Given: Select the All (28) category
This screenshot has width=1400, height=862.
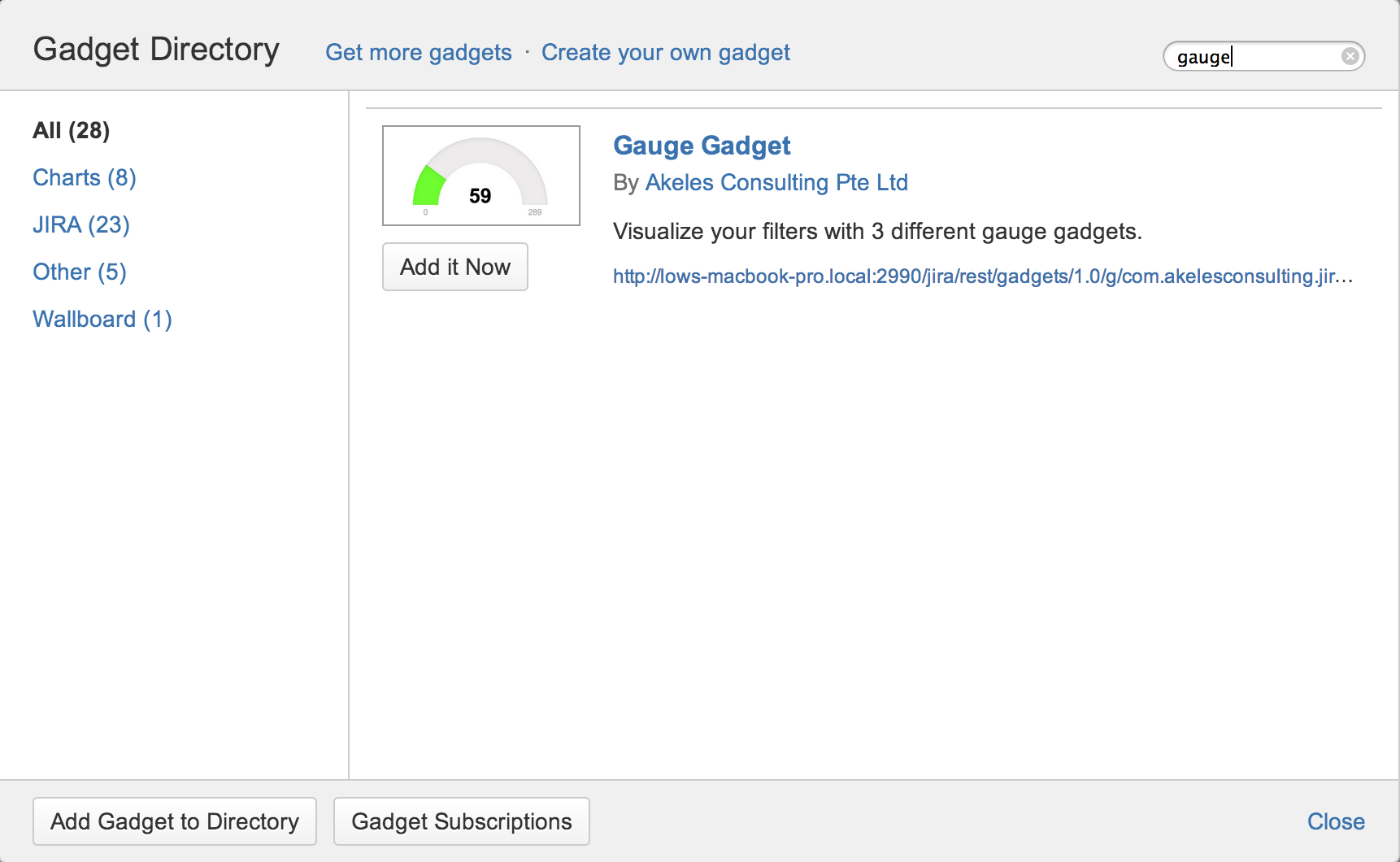Looking at the screenshot, I should pos(71,130).
